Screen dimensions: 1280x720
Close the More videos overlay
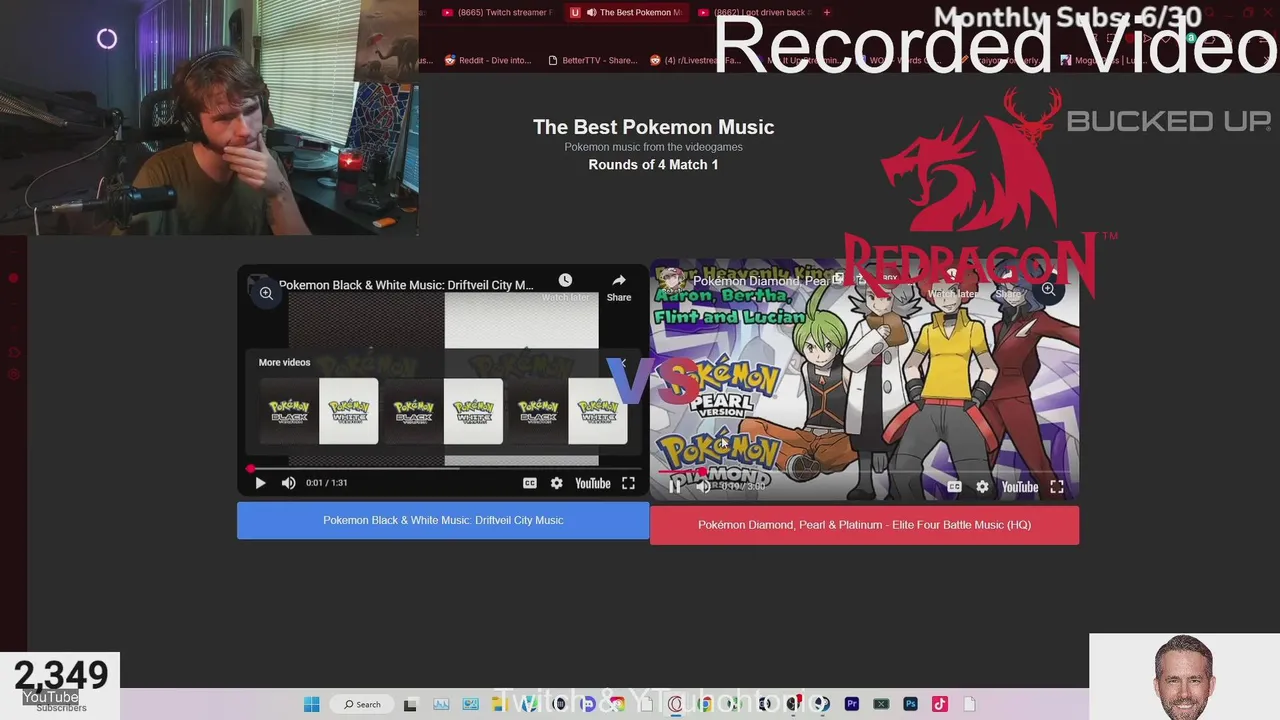coord(623,362)
